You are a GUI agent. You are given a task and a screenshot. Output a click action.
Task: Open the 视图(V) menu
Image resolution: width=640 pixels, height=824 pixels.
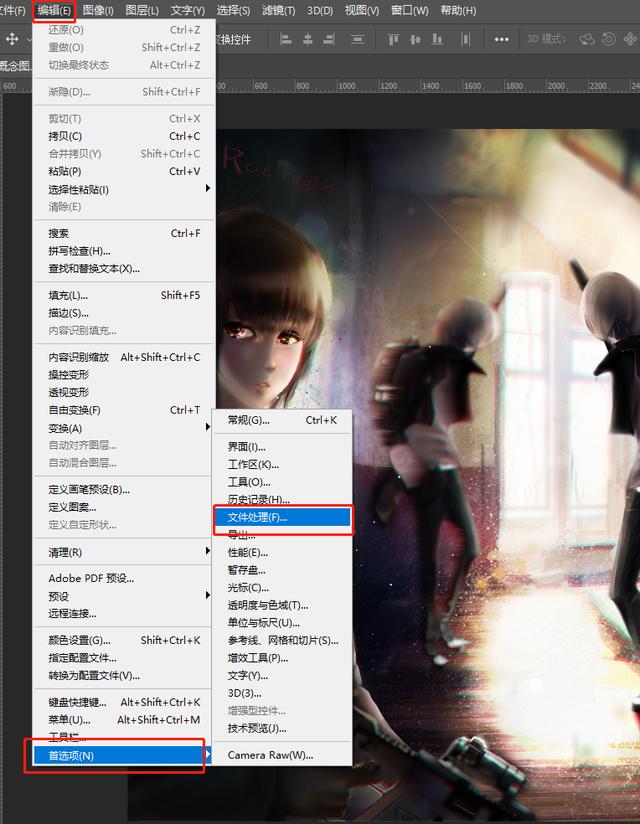pyautogui.click(x=362, y=11)
